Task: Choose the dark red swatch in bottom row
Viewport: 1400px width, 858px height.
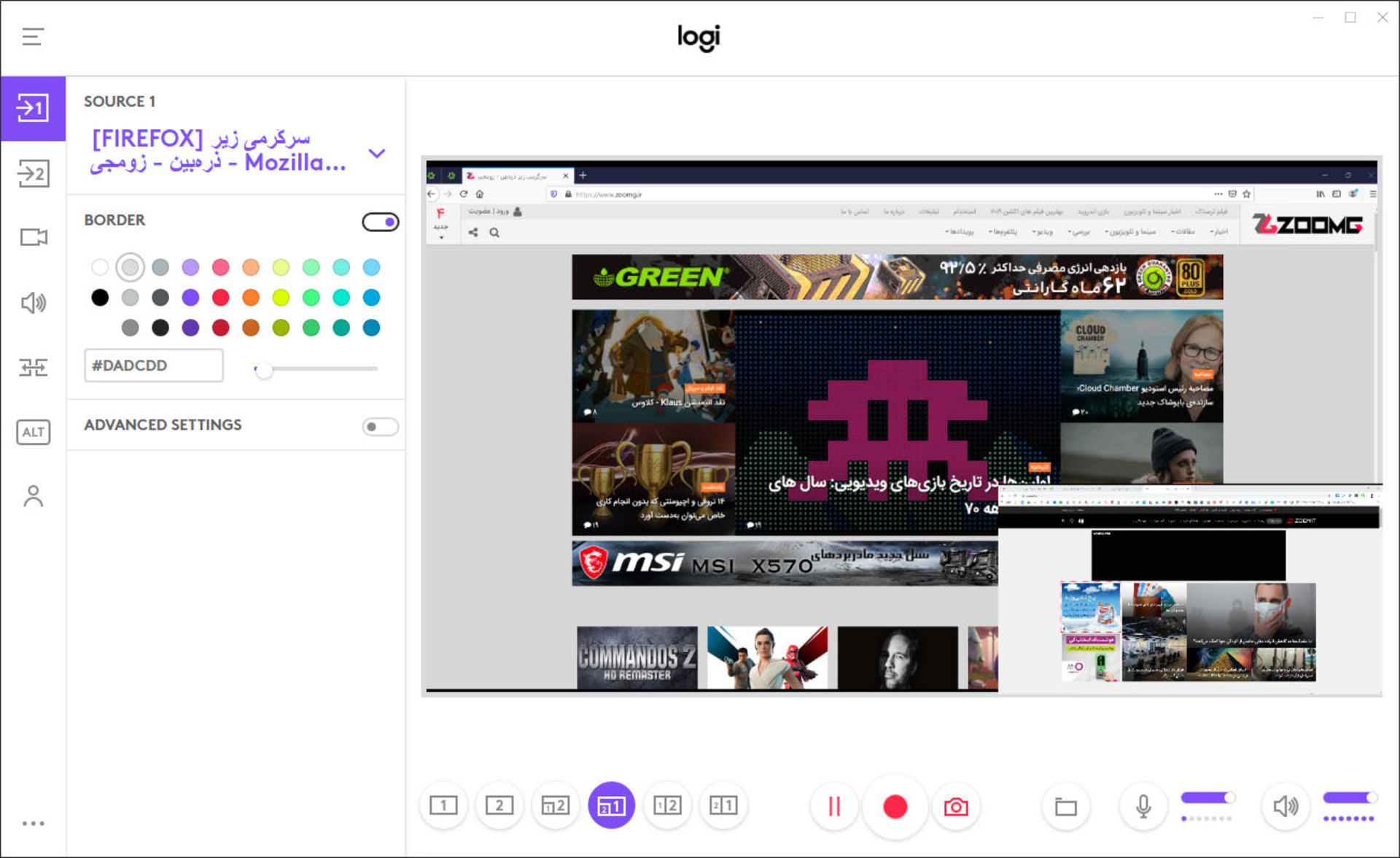Action: point(220,328)
